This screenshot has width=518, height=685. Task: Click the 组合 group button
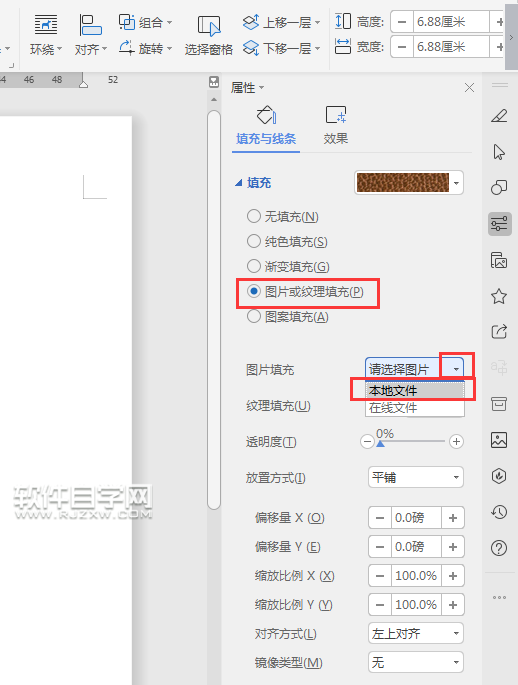pos(145,22)
